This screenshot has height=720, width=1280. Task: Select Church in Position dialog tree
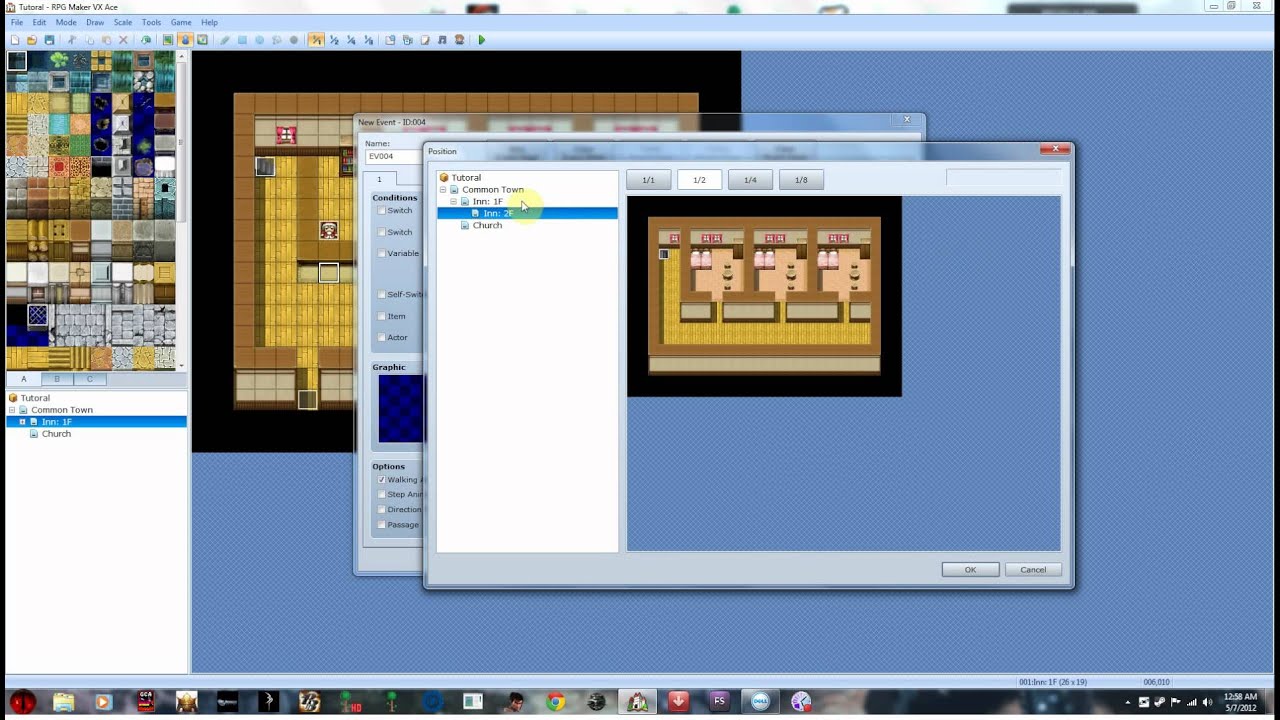point(487,226)
